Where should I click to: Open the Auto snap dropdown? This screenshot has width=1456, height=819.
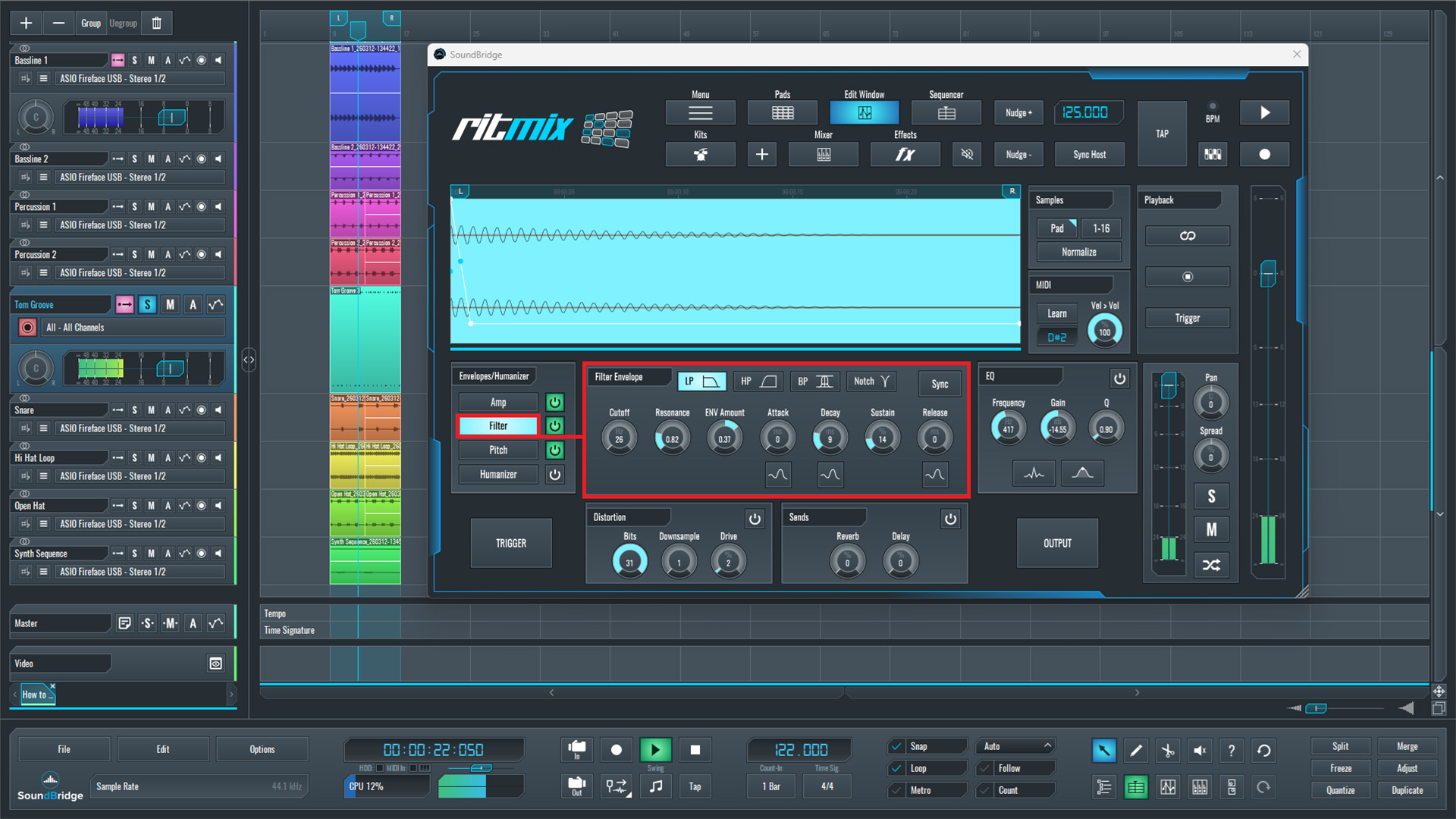pos(1015,746)
